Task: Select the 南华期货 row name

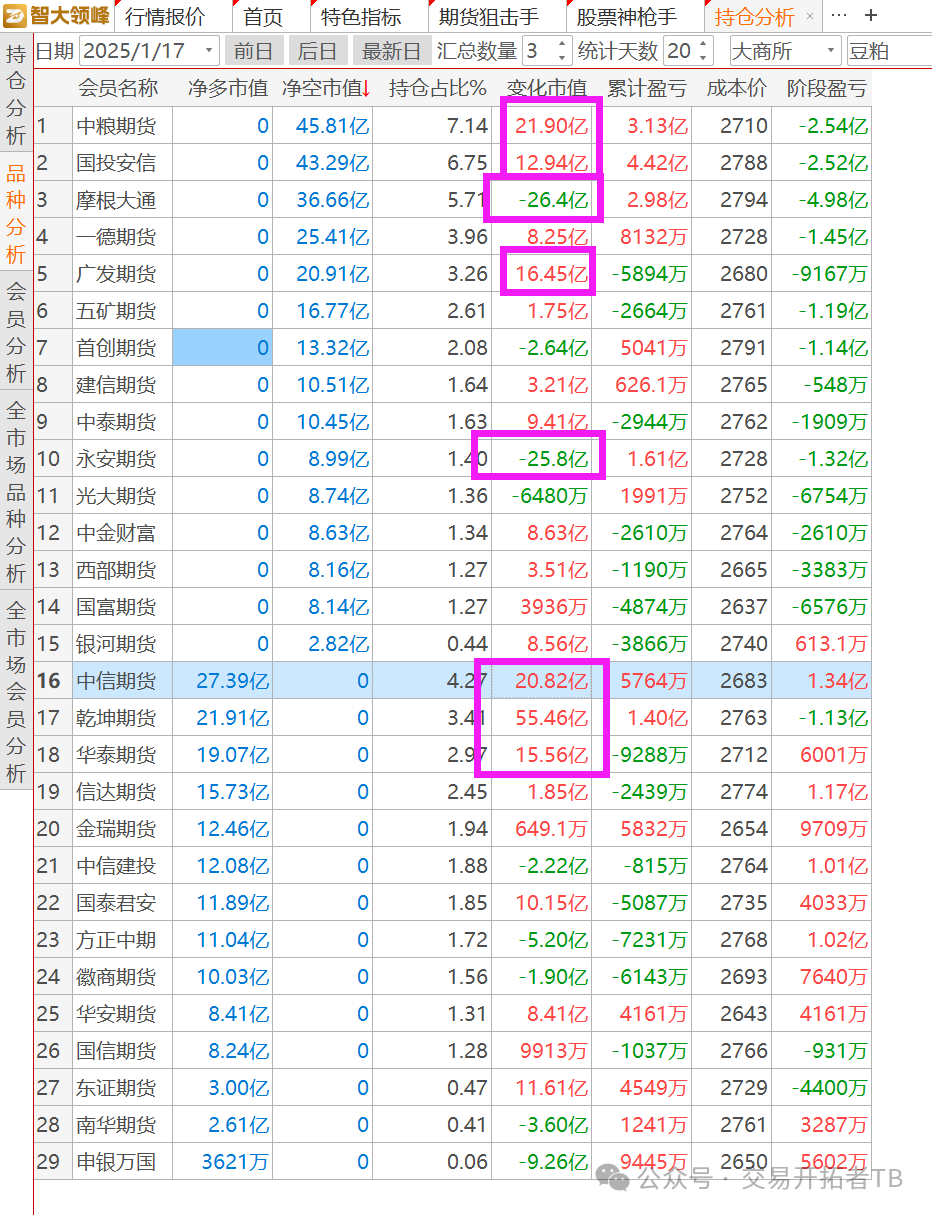Action: (116, 1125)
